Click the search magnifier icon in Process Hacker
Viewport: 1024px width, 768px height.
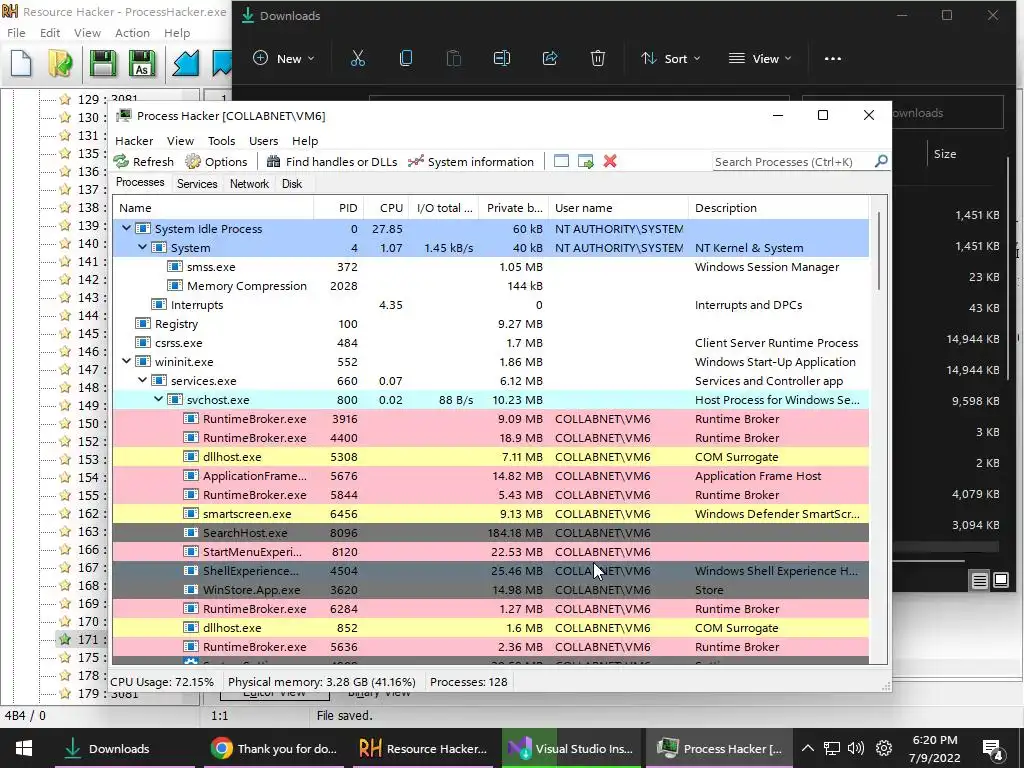click(x=880, y=161)
